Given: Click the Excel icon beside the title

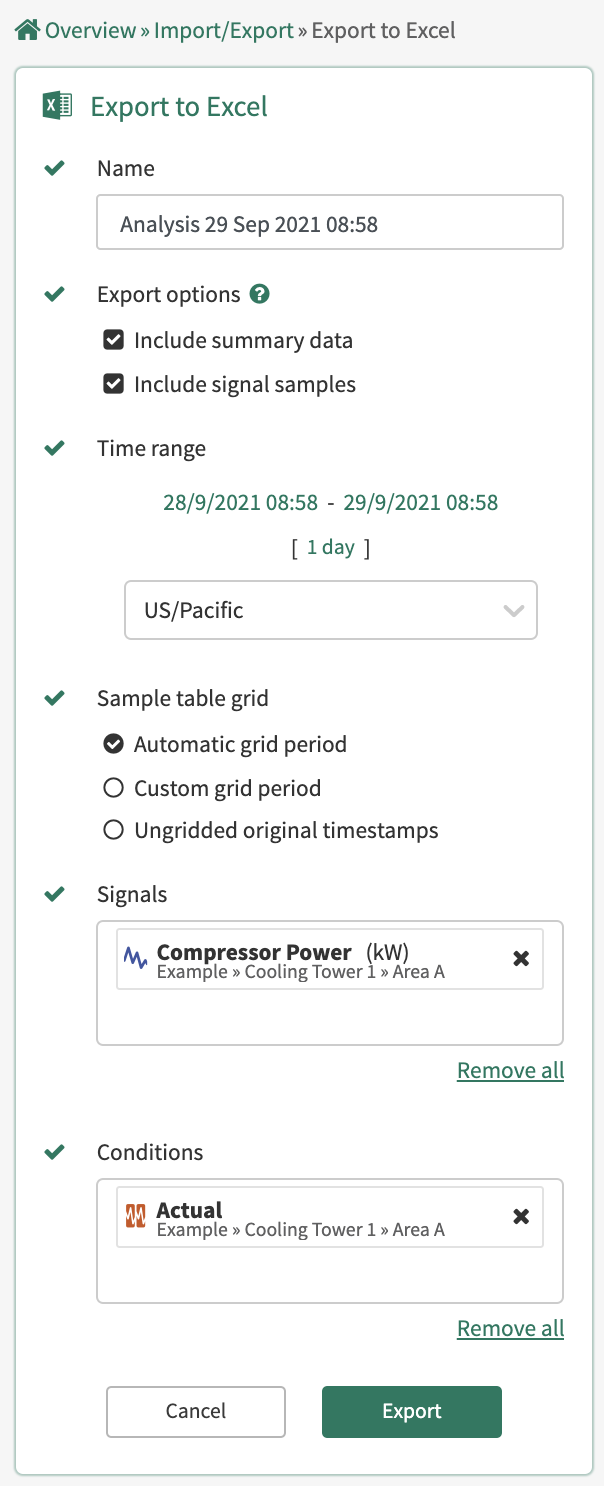Looking at the screenshot, I should point(57,106).
